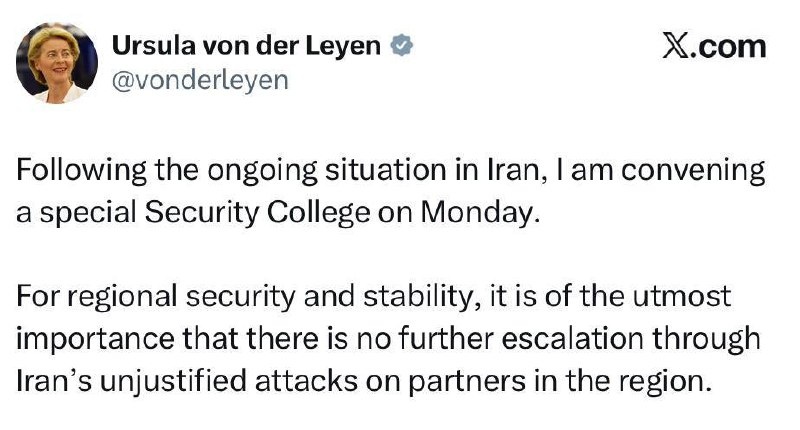Click the X logo in the corner
Image resolution: width=800 pixels, height=430 pixels.
coord(675,46)
